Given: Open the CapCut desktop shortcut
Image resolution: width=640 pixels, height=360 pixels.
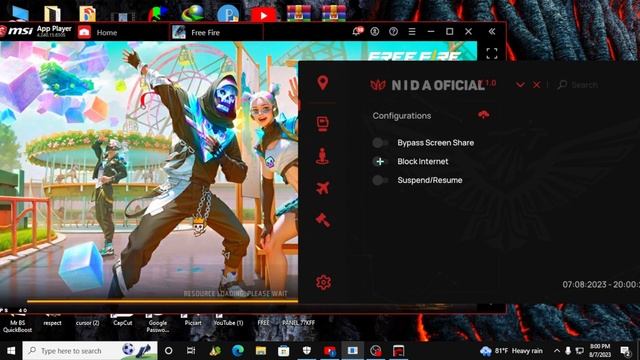Looking at the screenshot, I should click(122, 320).
